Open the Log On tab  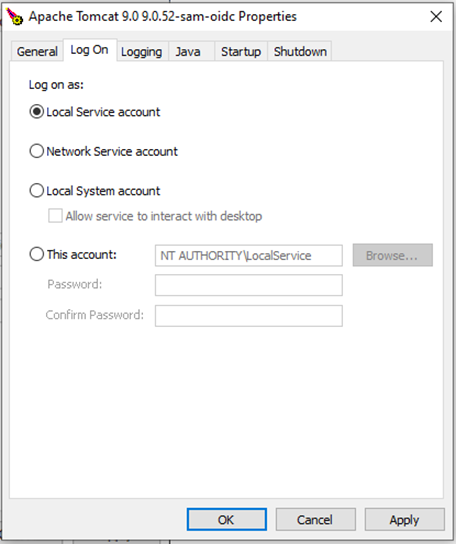pos(90,50)
